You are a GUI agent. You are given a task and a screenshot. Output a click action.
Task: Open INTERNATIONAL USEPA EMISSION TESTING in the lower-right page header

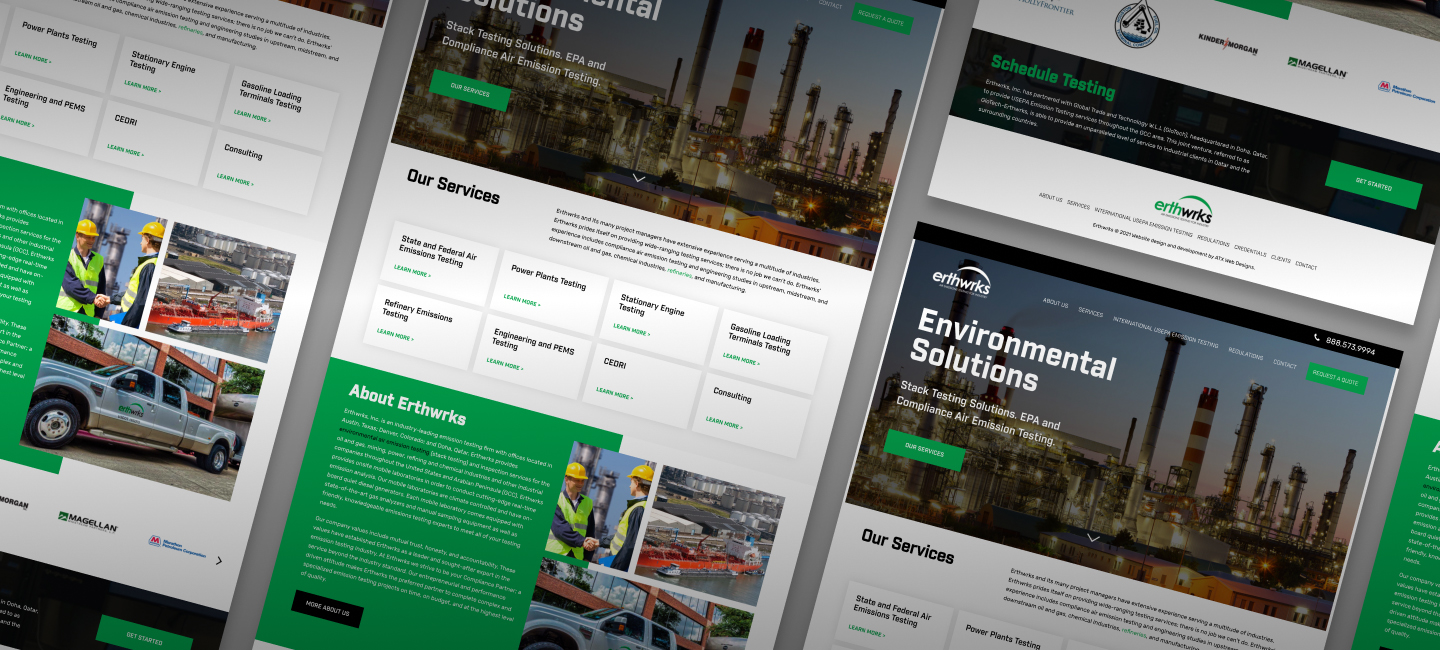[x=1166, y=333]
